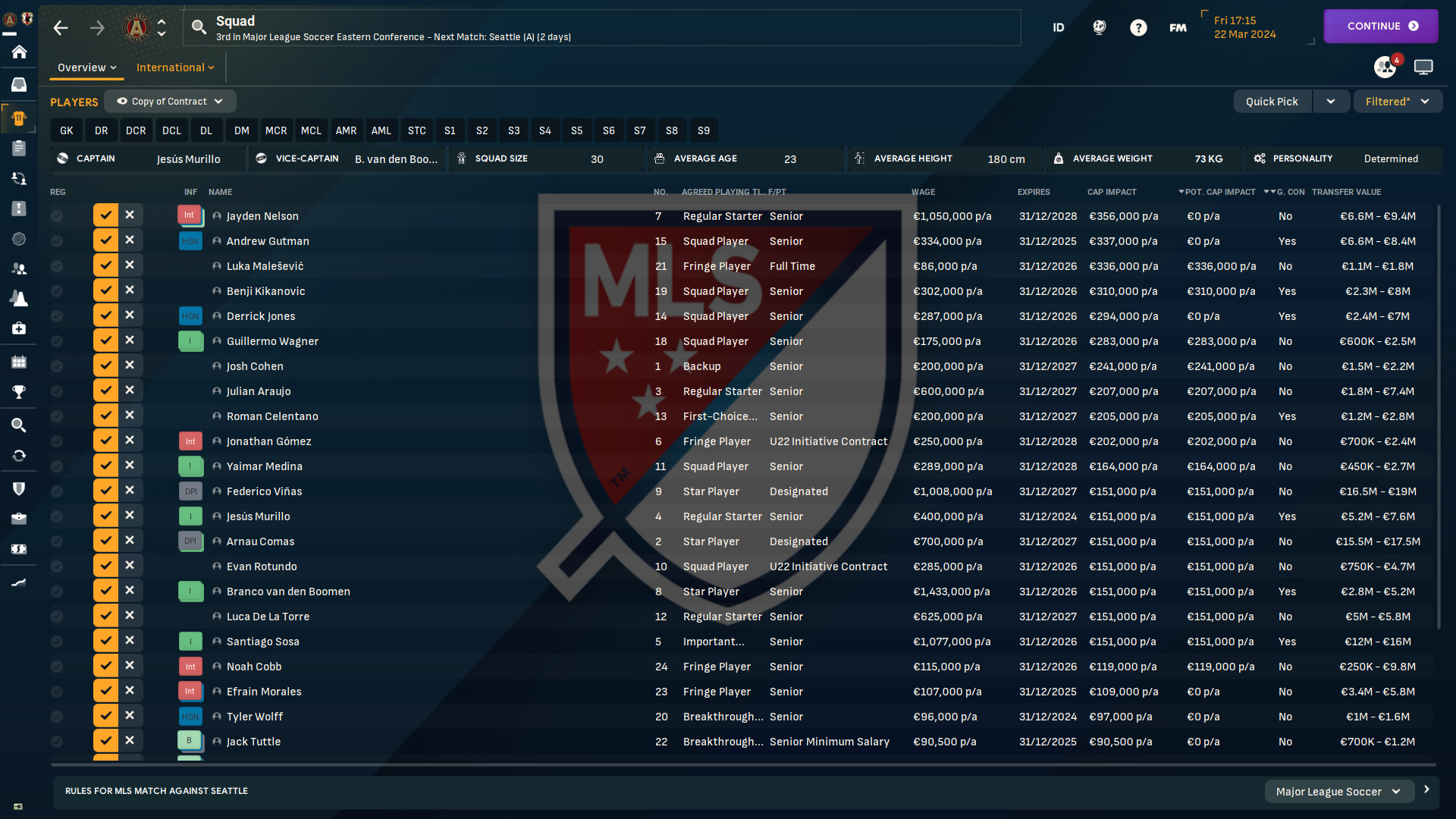
Task: Select the DCR position tab
Action: [x=136, y=130]
